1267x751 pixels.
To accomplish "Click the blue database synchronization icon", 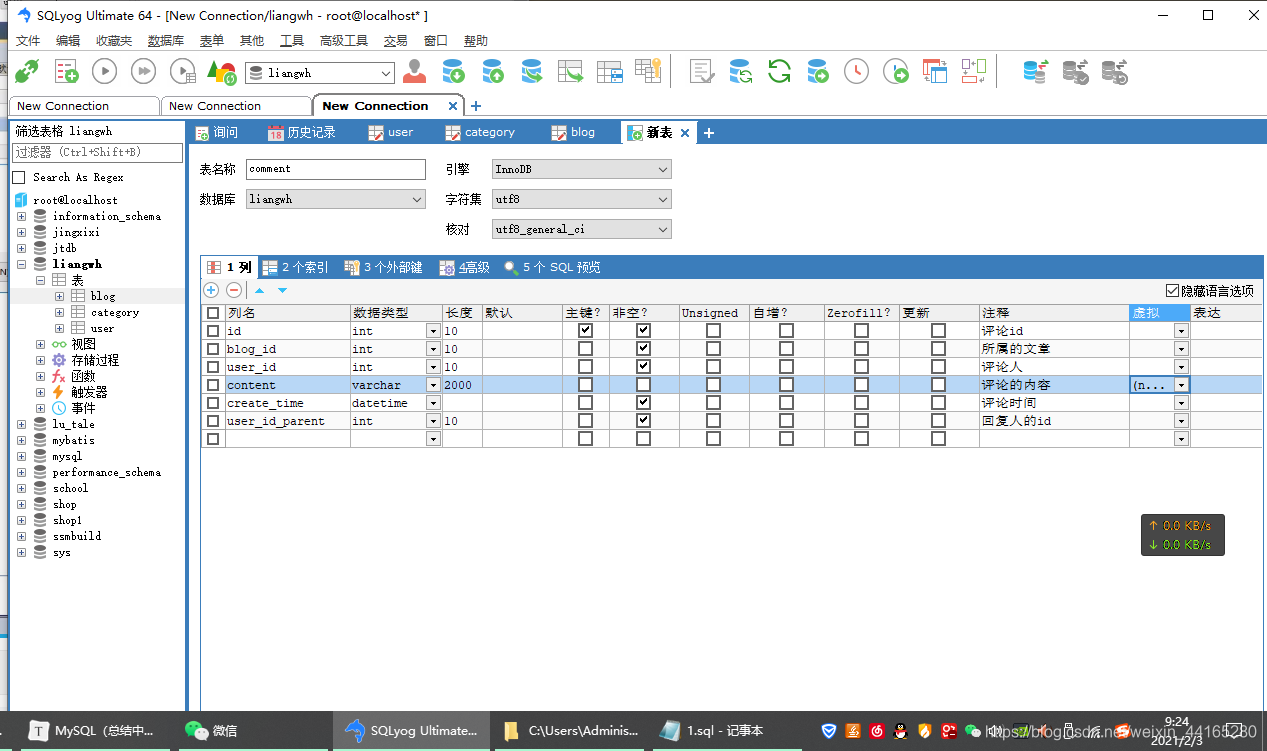I will pyautogui.click(x=1035, y=71).
